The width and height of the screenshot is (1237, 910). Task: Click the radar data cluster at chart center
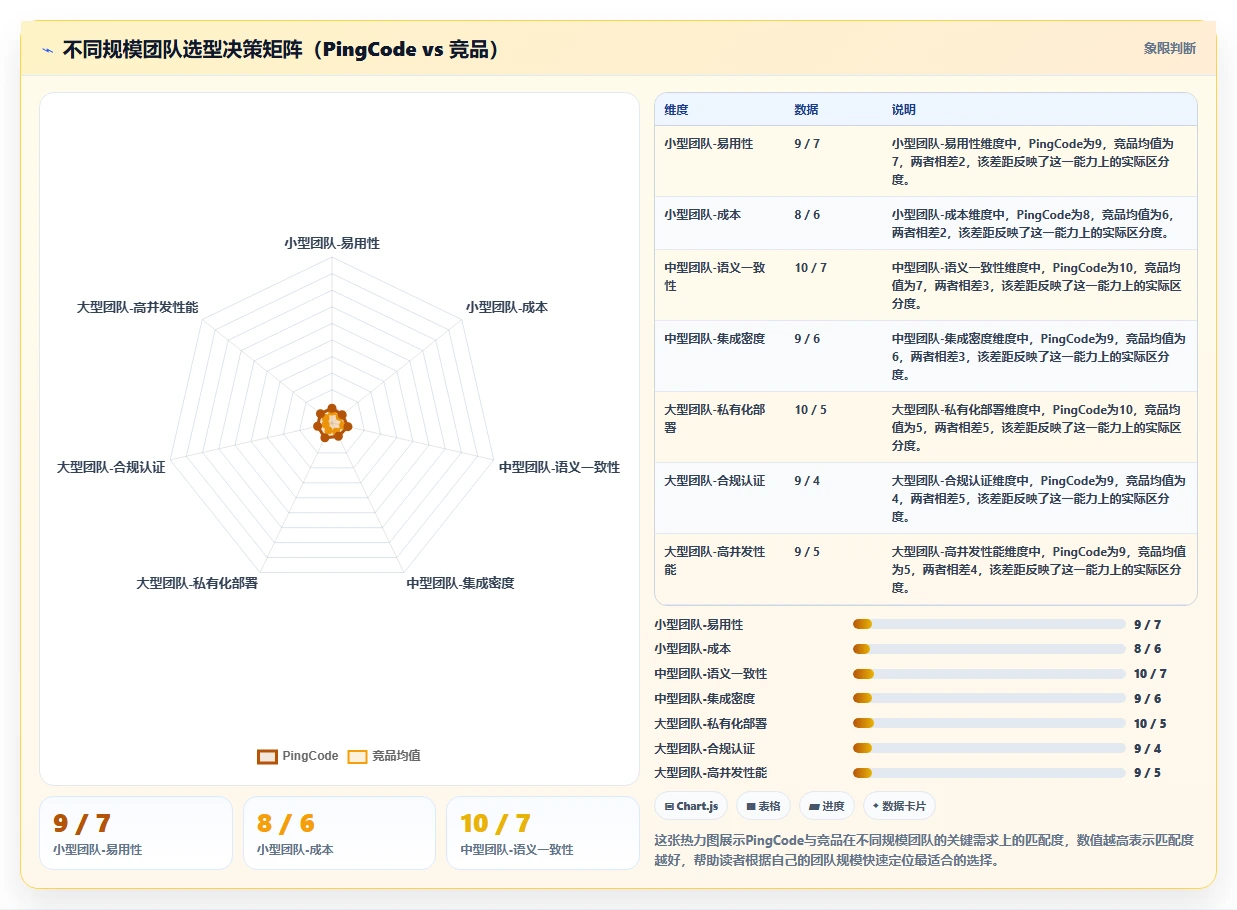point(332,423)
